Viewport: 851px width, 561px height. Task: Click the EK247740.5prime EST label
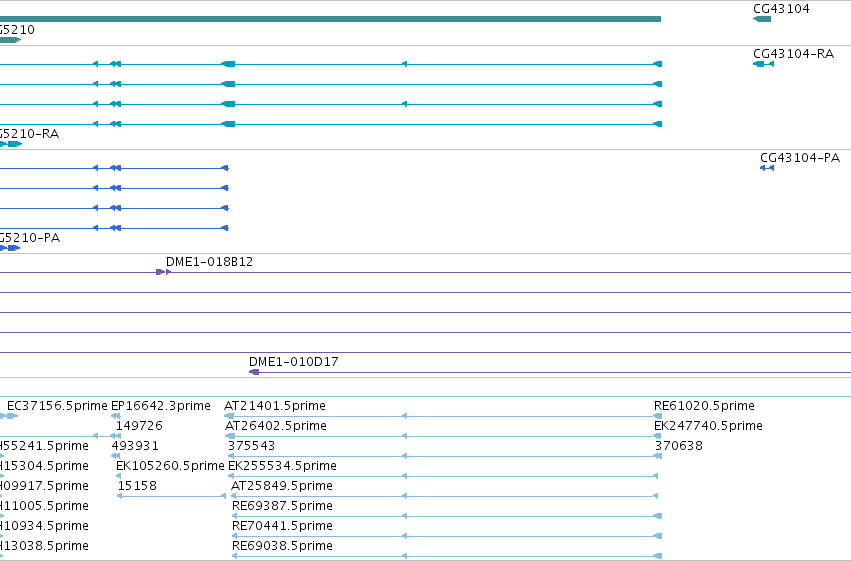[x=708, y=426]
